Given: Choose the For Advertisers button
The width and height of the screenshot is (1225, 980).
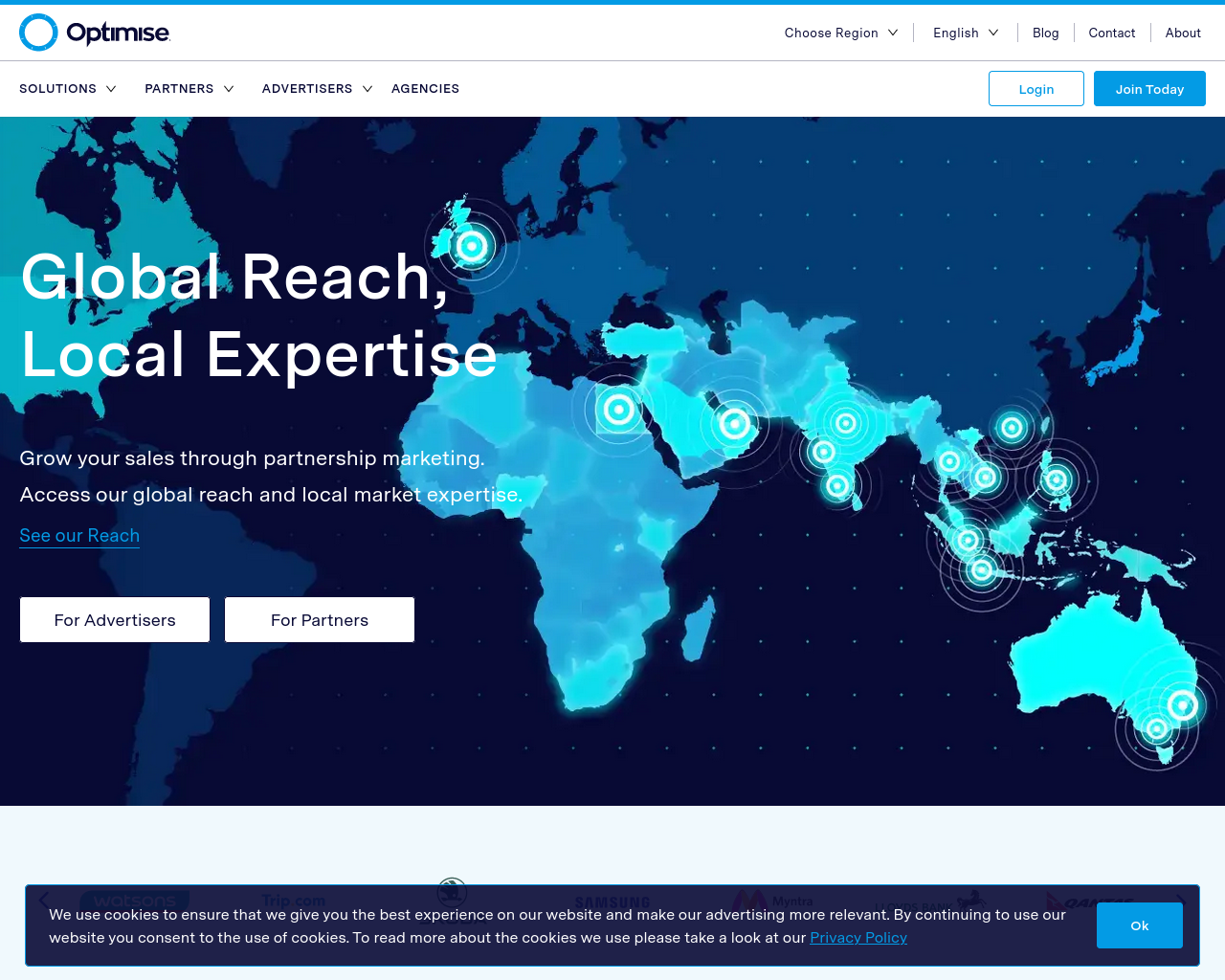Looking at the screenshot, I should 115,620.
